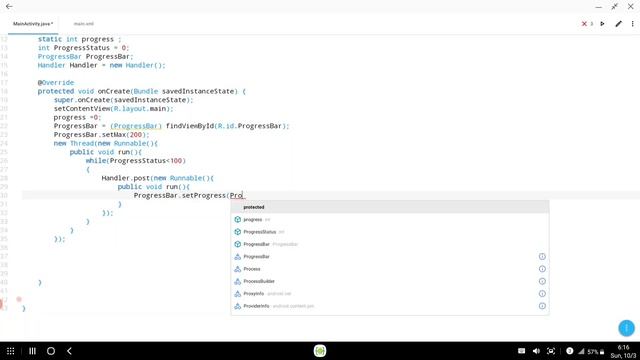Click the '@Override' annotation
640x360 pixels.
tap(56, 82)
